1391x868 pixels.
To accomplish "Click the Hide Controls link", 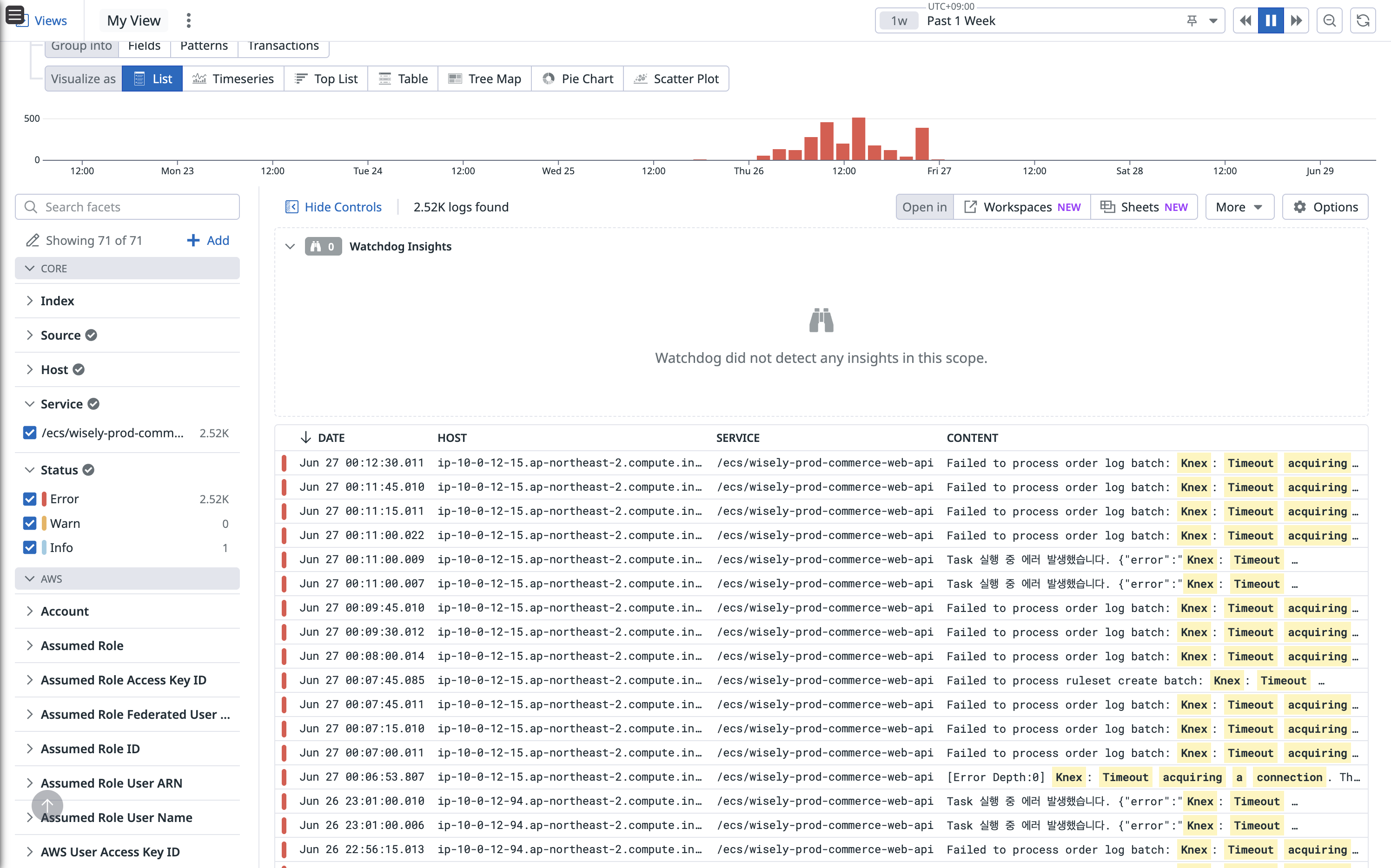I will [x=334, y=207].
